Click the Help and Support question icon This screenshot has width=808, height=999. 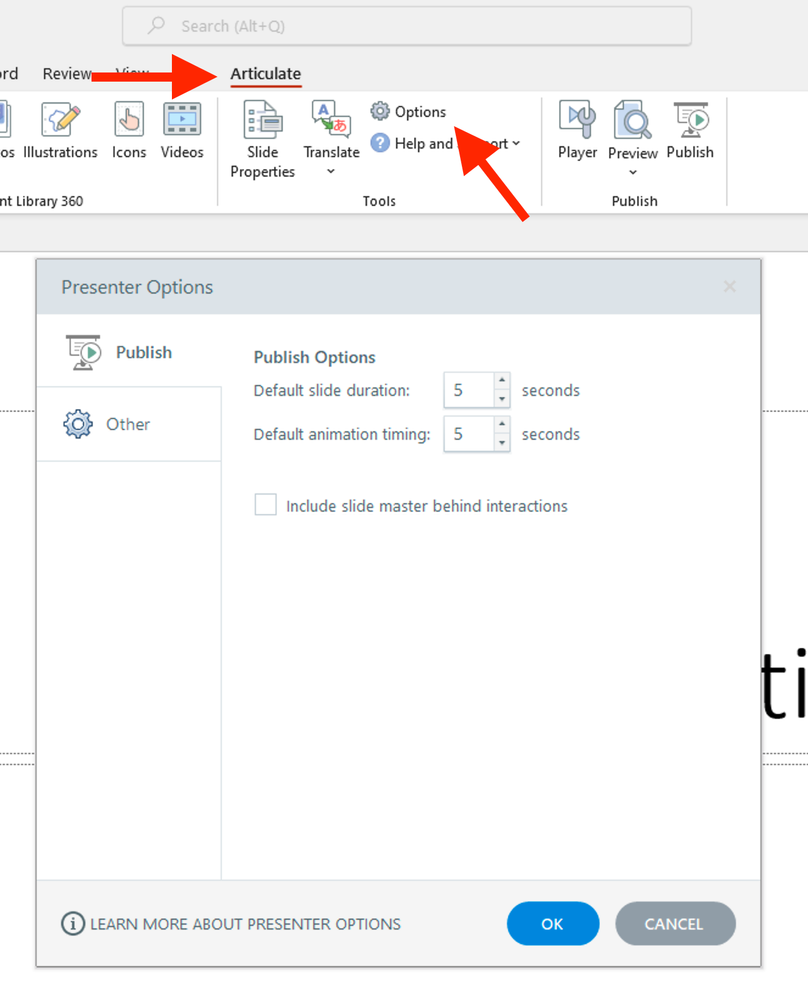coord(380,143)
